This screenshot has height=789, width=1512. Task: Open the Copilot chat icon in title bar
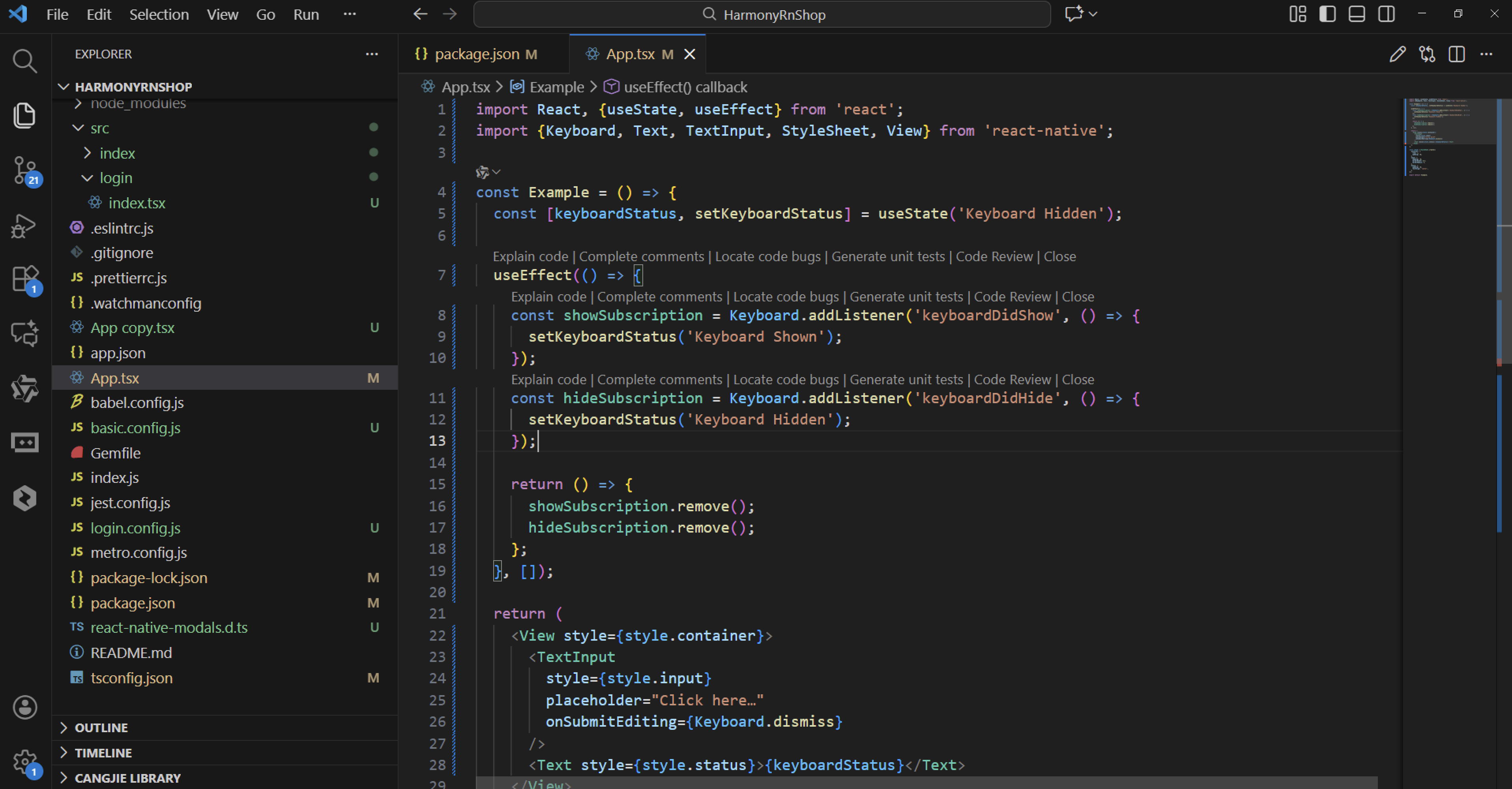[1074, 14]
